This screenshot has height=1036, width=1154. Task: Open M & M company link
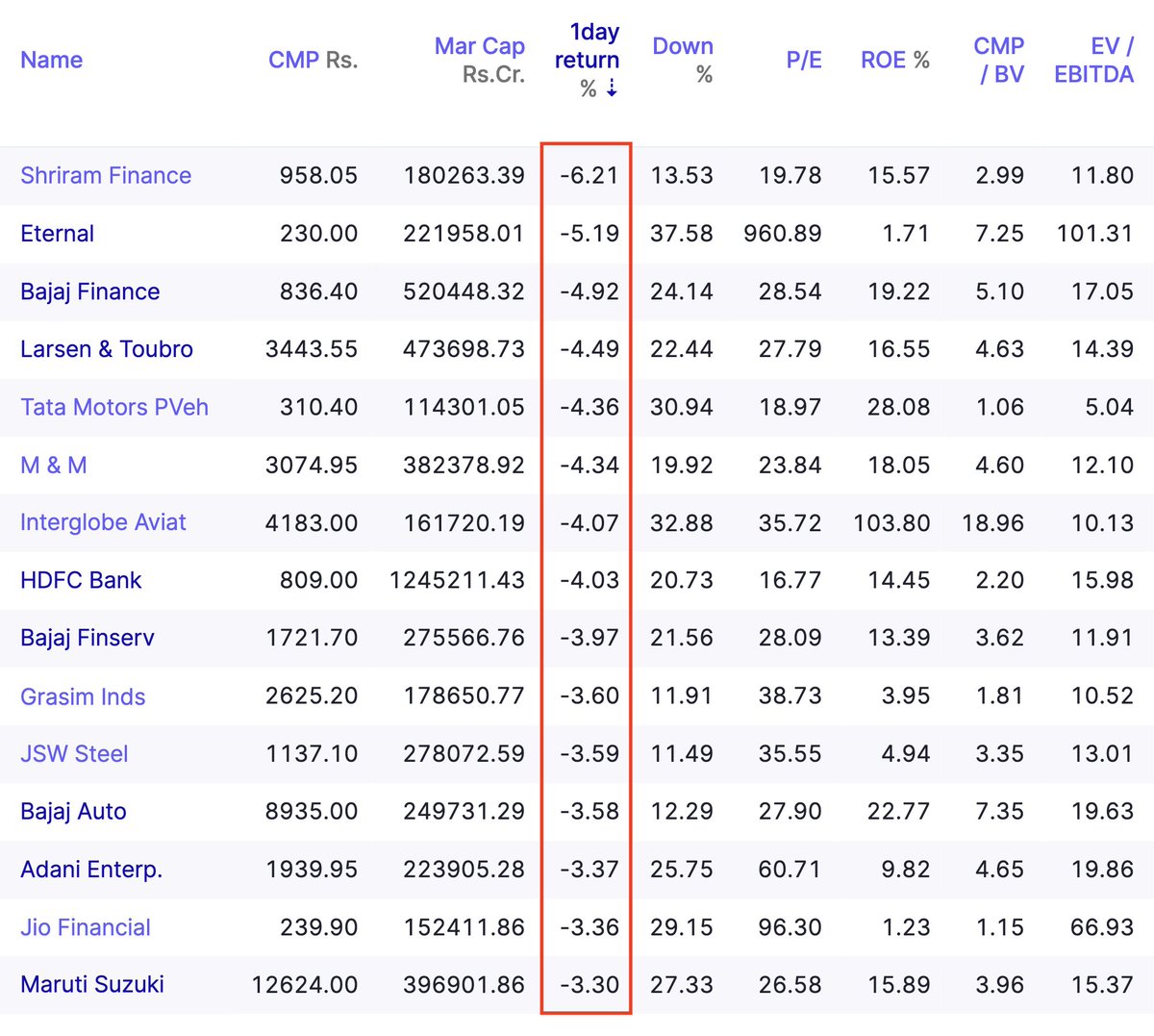54,465
